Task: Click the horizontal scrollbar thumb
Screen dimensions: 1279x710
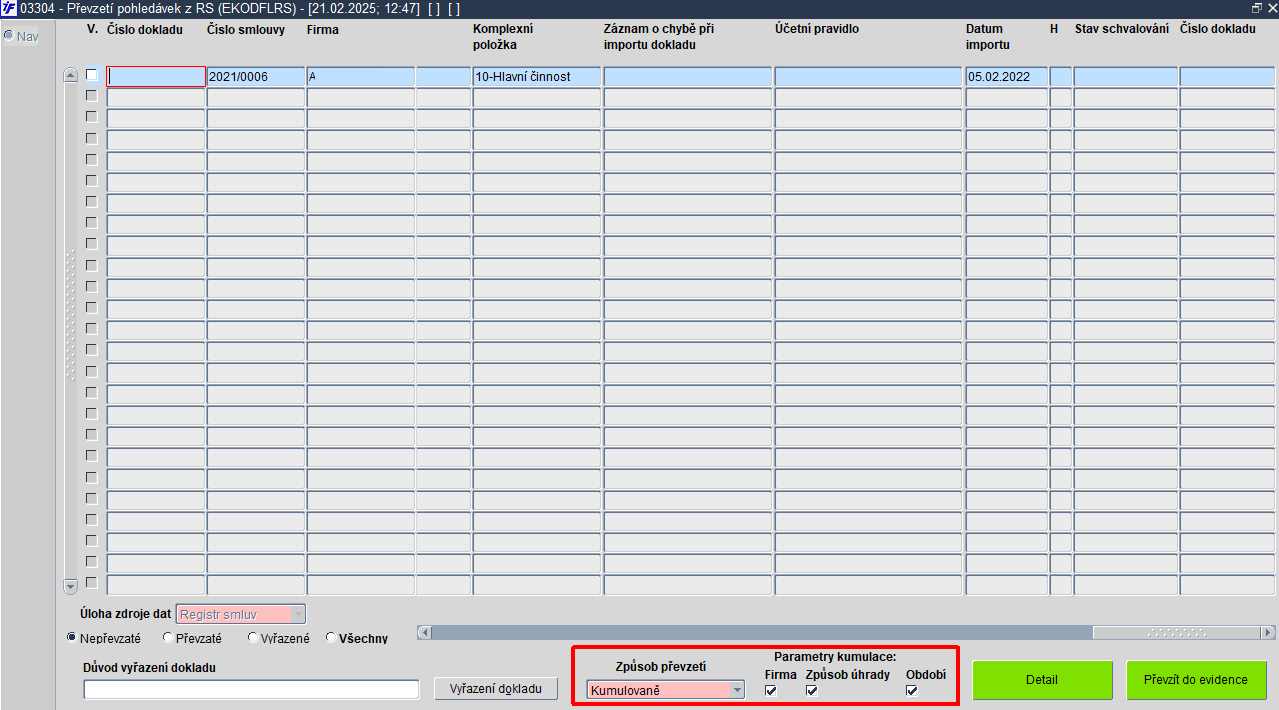Action: pyautogui.click(x=1177, y=633)
